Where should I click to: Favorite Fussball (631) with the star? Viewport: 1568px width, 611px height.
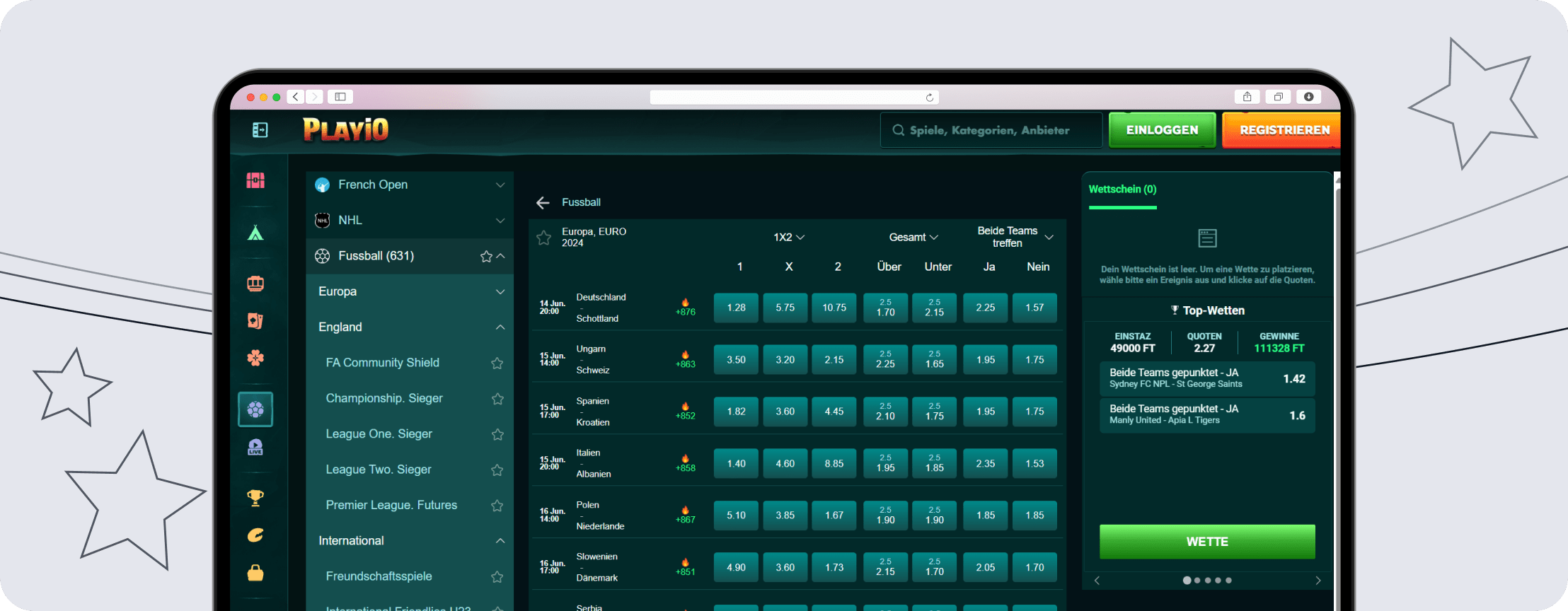point(486,256)
